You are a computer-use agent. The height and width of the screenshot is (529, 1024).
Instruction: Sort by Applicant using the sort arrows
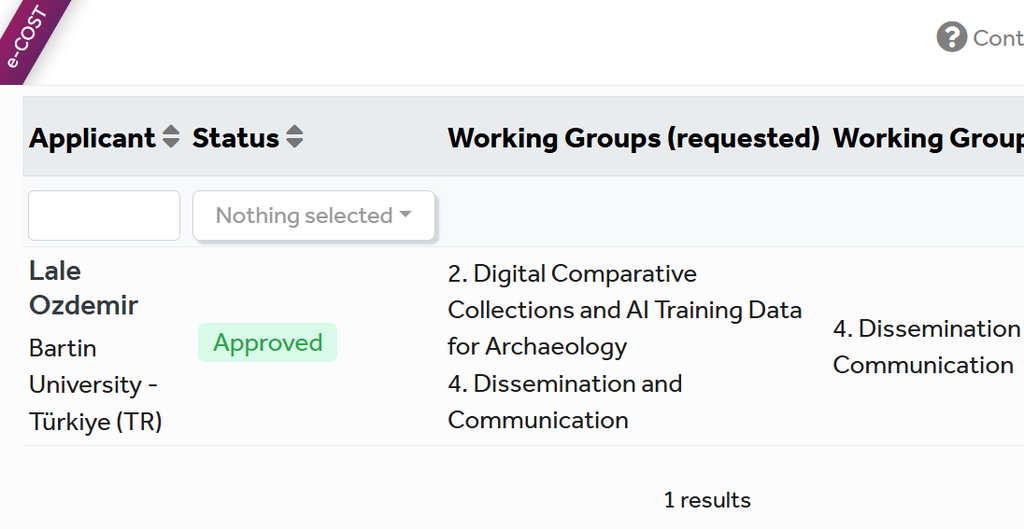pyautogui.click(x=171, y=137)
